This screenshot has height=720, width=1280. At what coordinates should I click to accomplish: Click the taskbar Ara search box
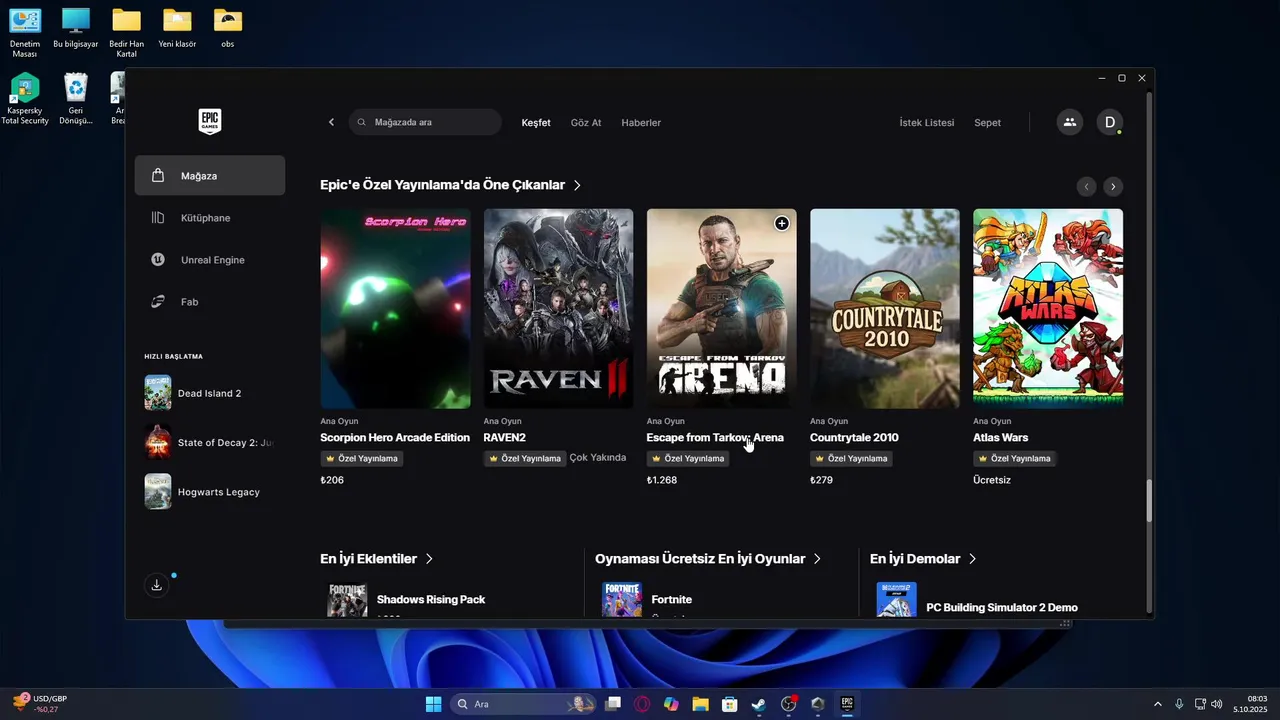[x=523, y=704]
